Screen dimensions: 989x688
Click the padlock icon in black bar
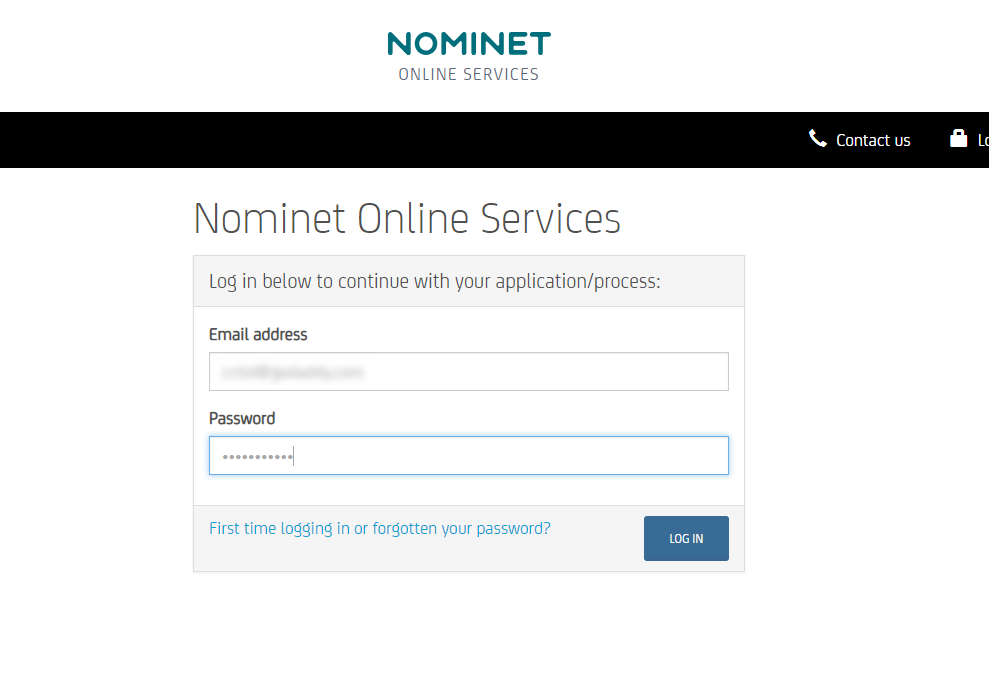coord(958,139)
